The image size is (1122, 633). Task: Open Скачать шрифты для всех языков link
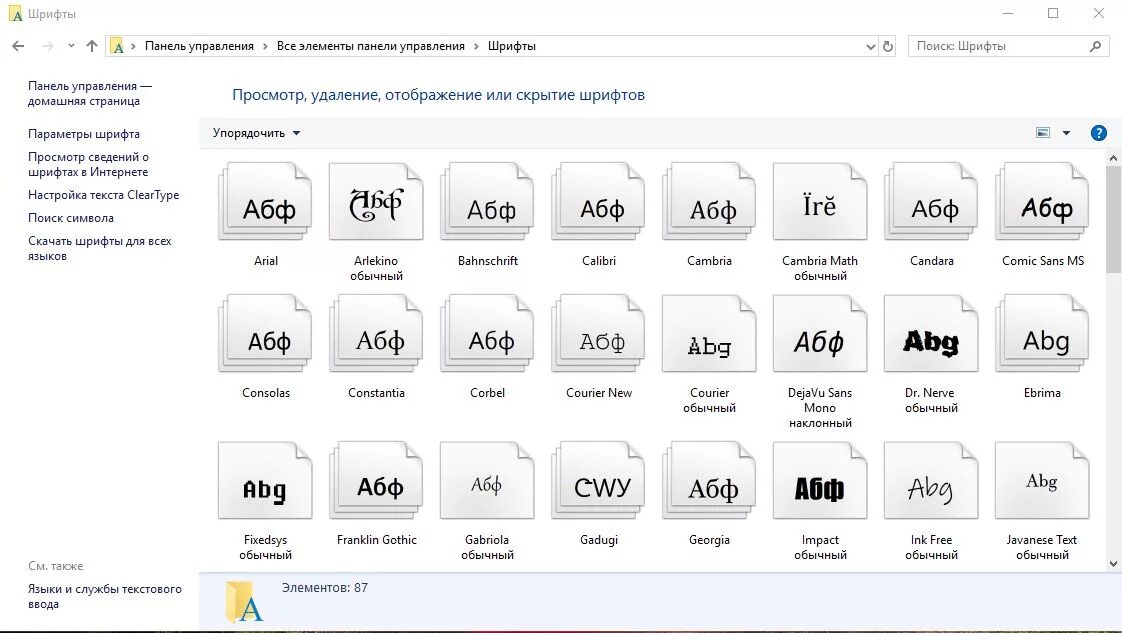click(100, 248)
